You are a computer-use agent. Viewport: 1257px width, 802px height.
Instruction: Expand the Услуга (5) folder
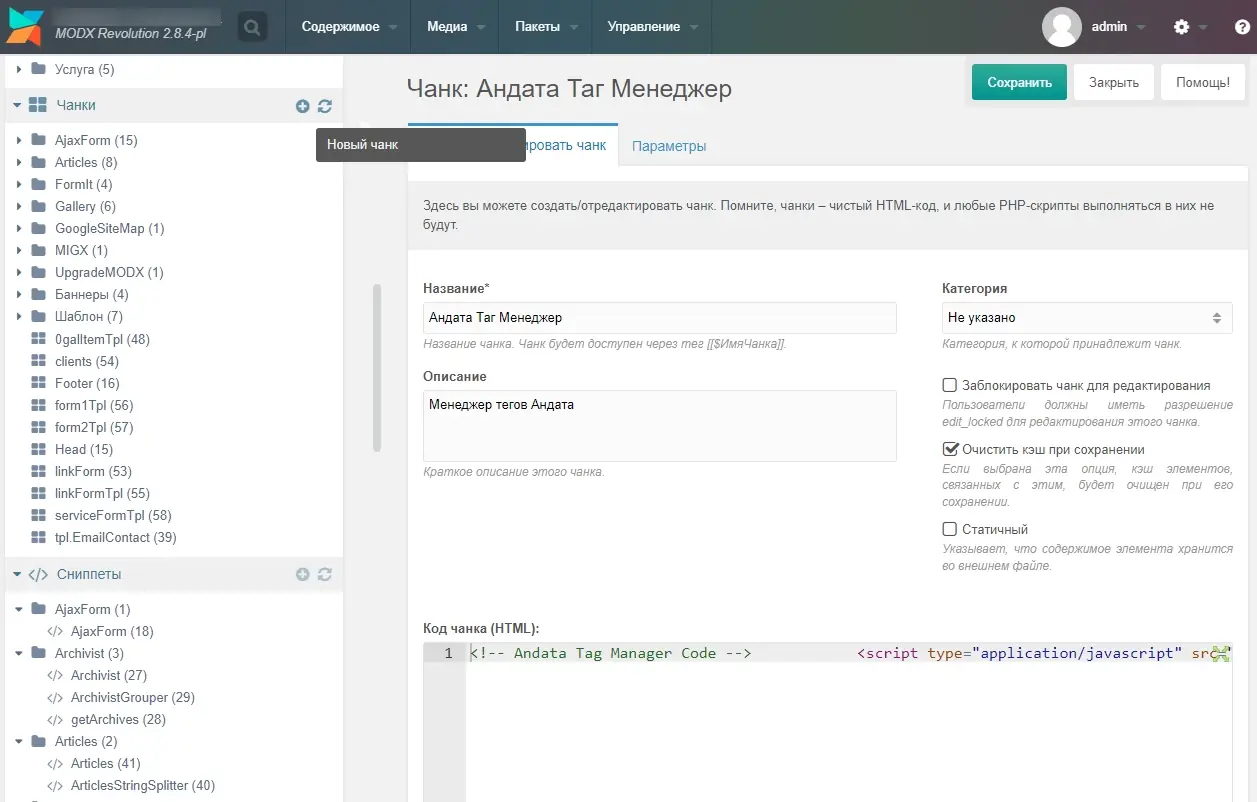pos(19,69)
